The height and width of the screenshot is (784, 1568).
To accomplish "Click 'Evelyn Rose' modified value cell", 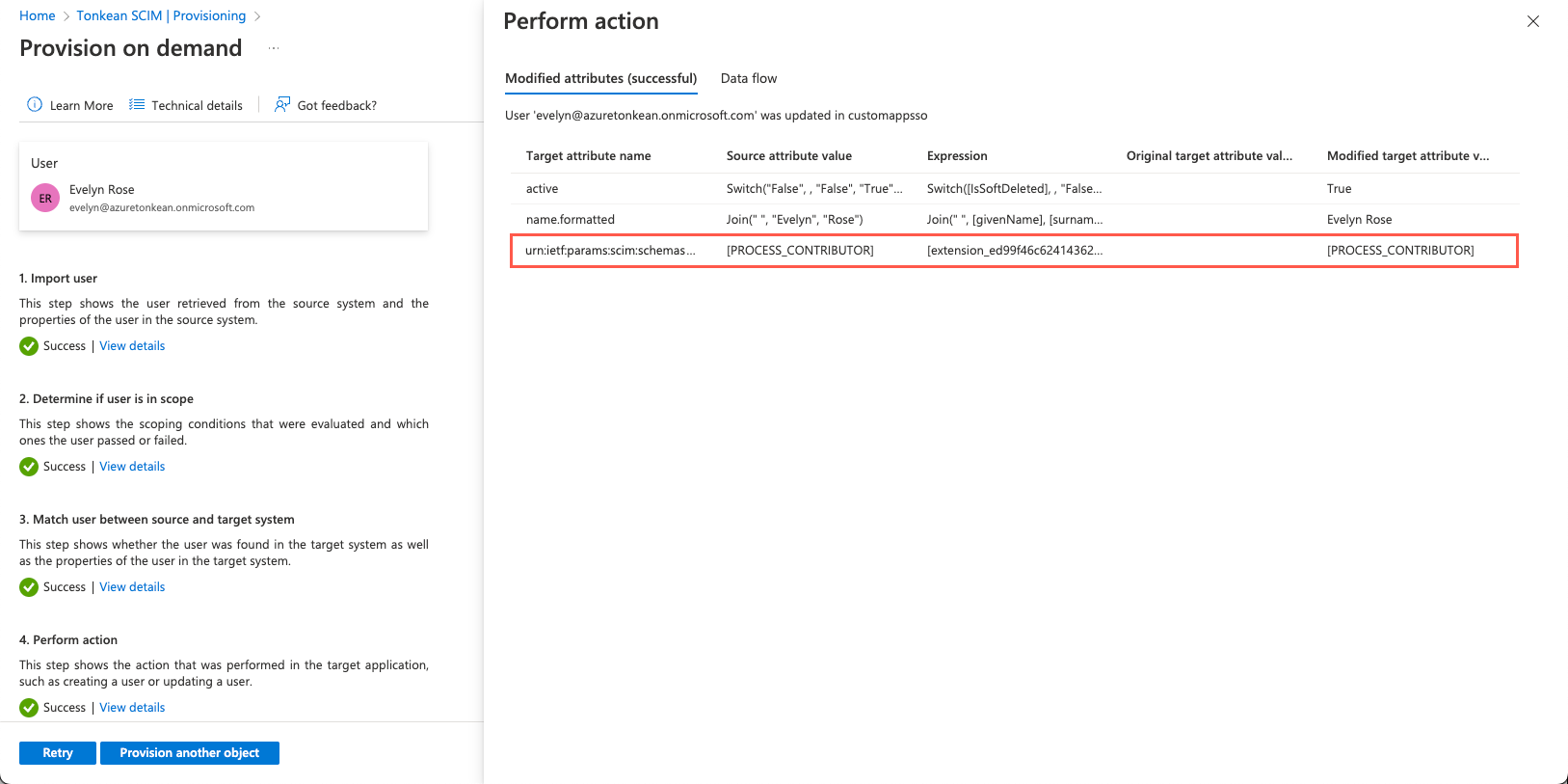I will point(1359,220).
